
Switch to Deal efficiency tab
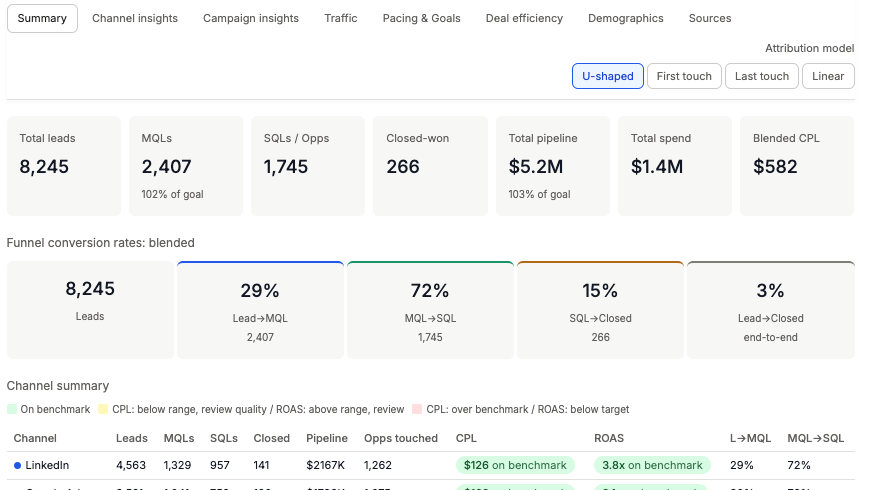coord(524,18)
